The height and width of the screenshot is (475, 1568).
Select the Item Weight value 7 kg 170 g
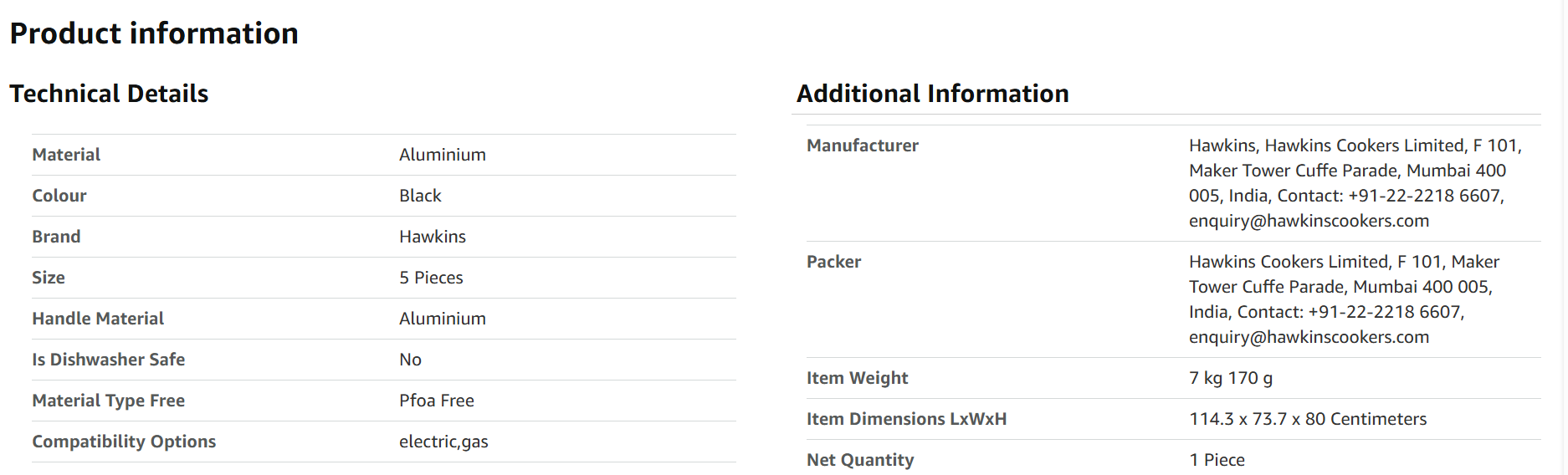(1231, 378)
